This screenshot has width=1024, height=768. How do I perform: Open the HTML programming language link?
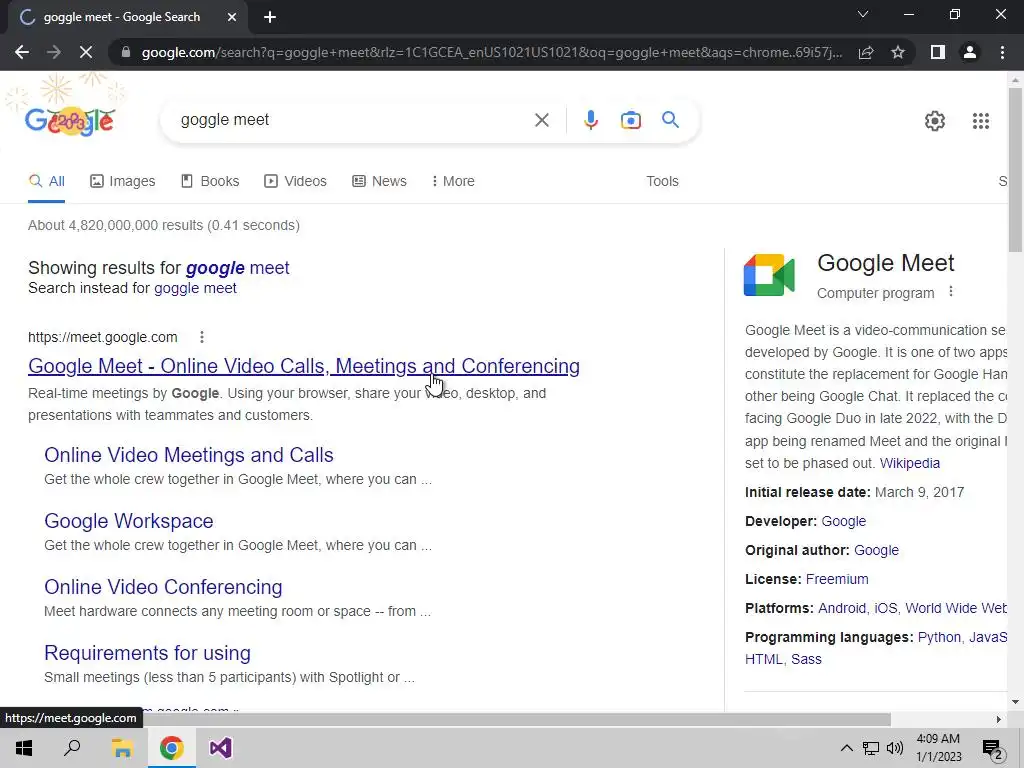[763, 660]
